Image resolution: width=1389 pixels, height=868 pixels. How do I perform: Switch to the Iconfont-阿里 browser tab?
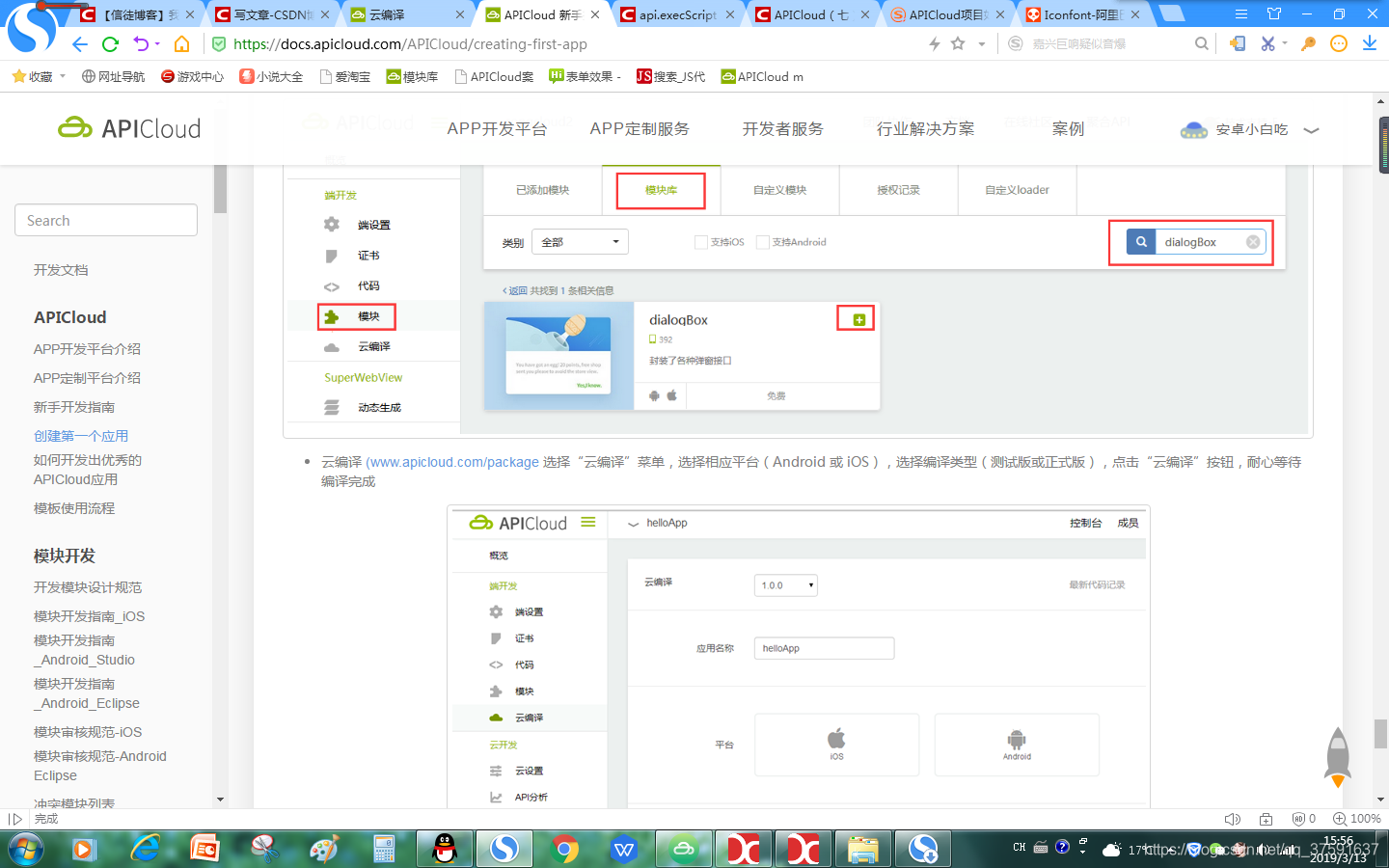pos(1084,14)
